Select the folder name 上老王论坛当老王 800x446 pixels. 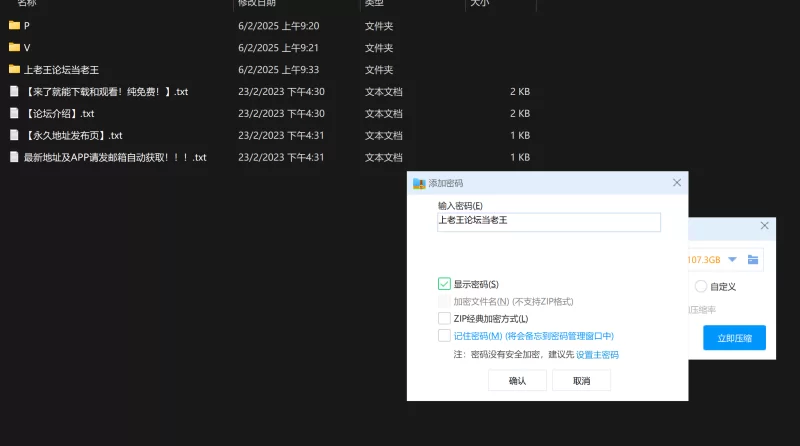(61, 69)
